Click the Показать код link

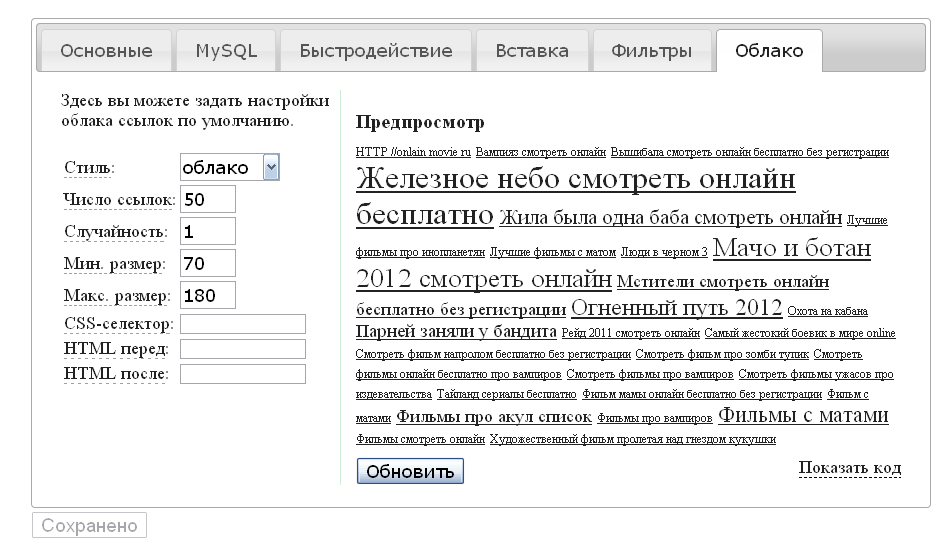click(849, 468)
